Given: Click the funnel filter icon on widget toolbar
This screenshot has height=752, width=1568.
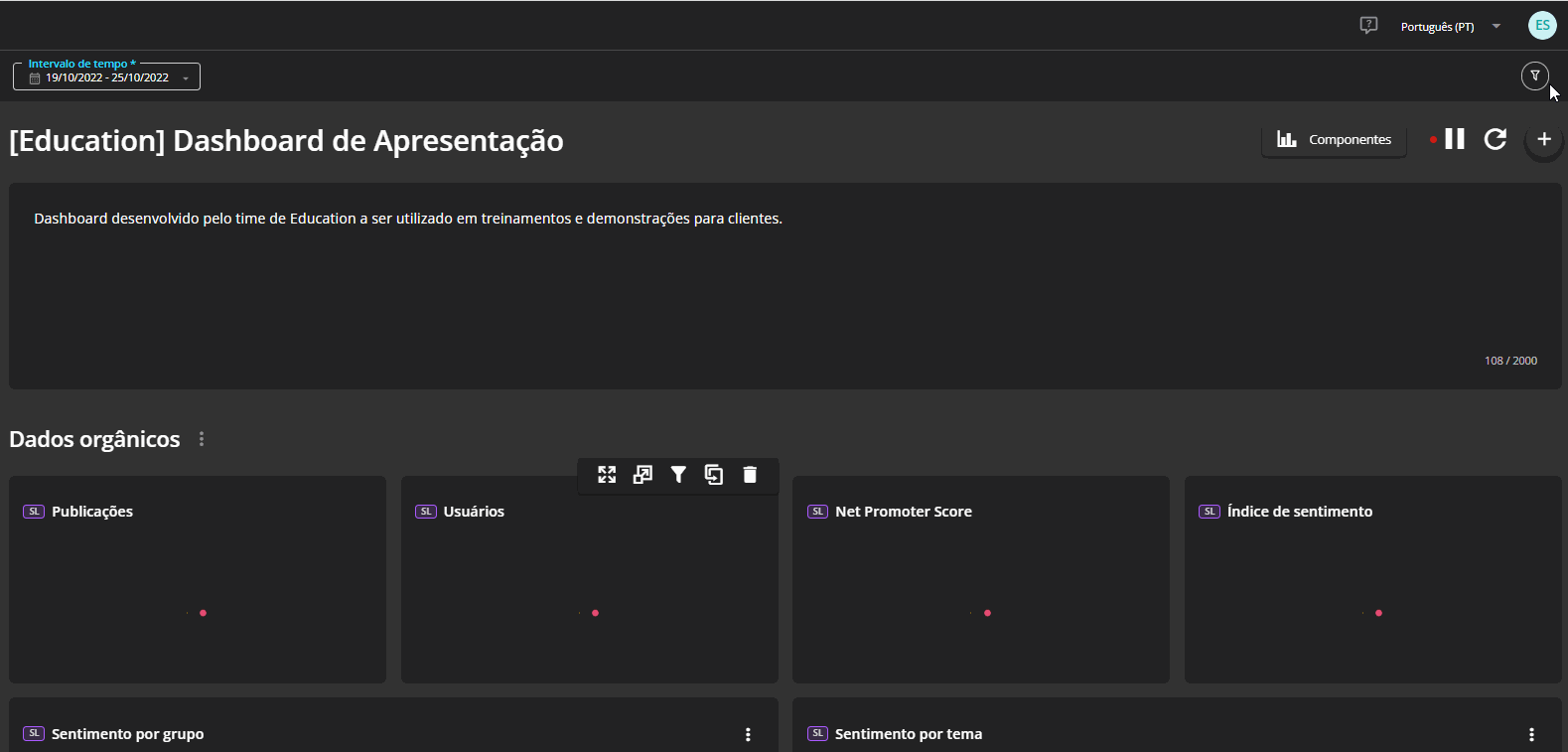Looking at the screenshot, I should [x=678, y=475].
